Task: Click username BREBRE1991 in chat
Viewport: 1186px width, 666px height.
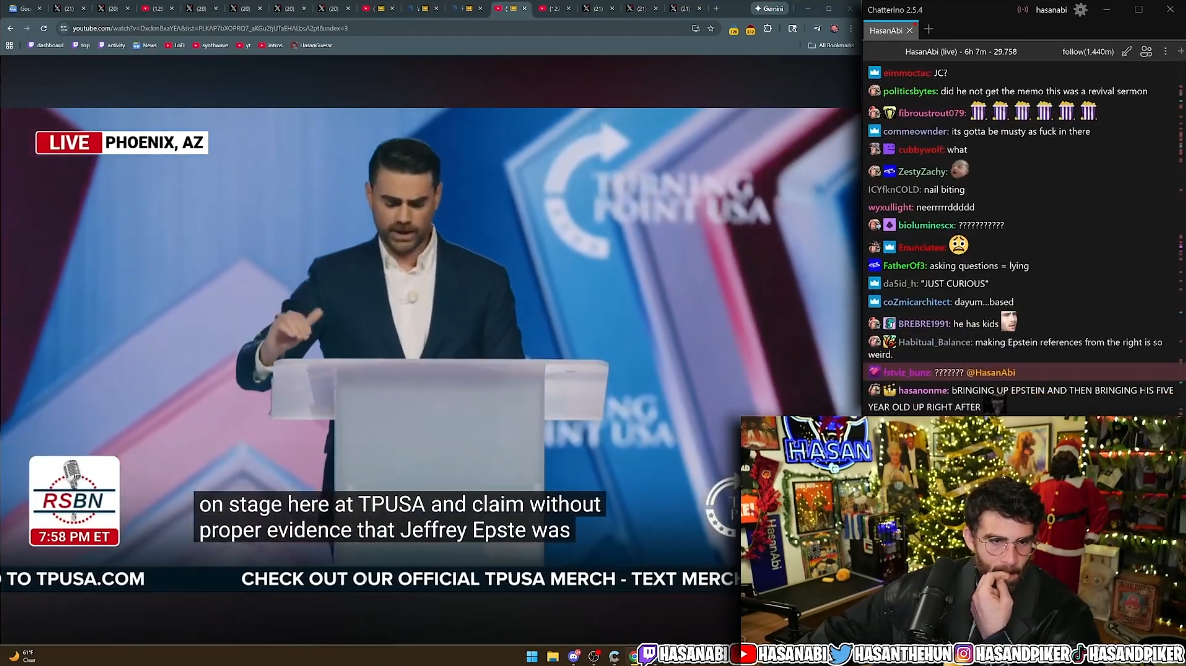Action: tap(924, 324)
